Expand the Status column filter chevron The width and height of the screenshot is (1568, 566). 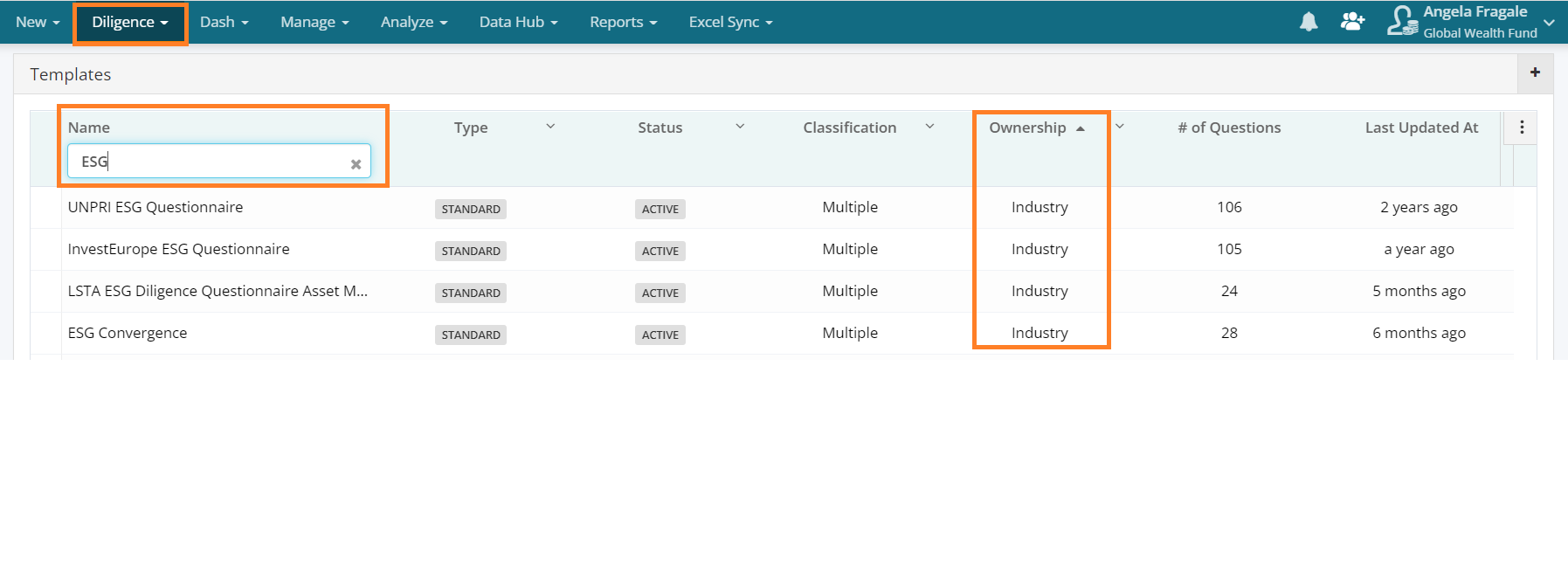[740, 127]
